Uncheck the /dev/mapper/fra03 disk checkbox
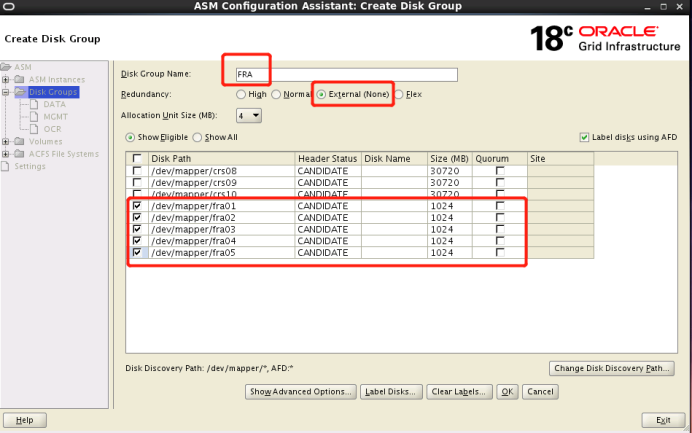Image resolution: width=692 pixels, height=433 pixels. [x=137, y=229]
